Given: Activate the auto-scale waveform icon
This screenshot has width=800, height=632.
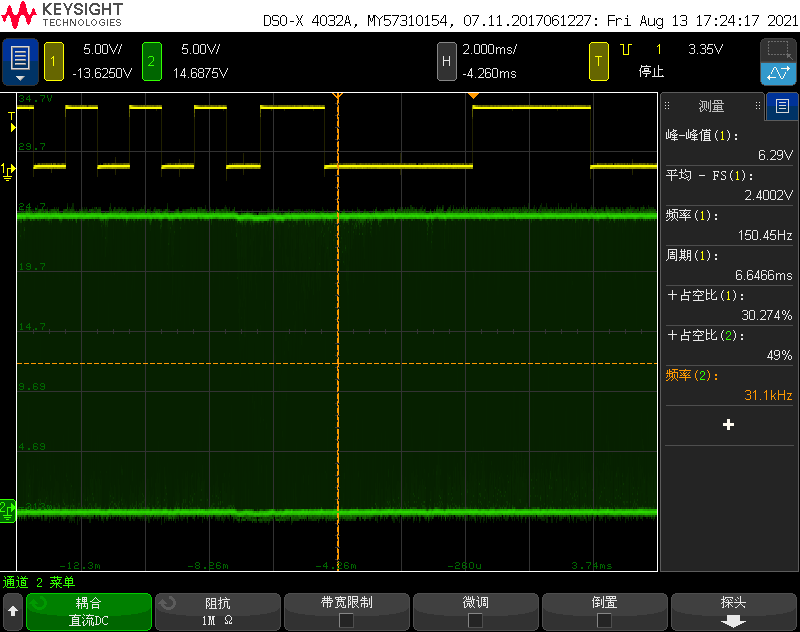Looking at the screenshot, I should pos(778,73).
